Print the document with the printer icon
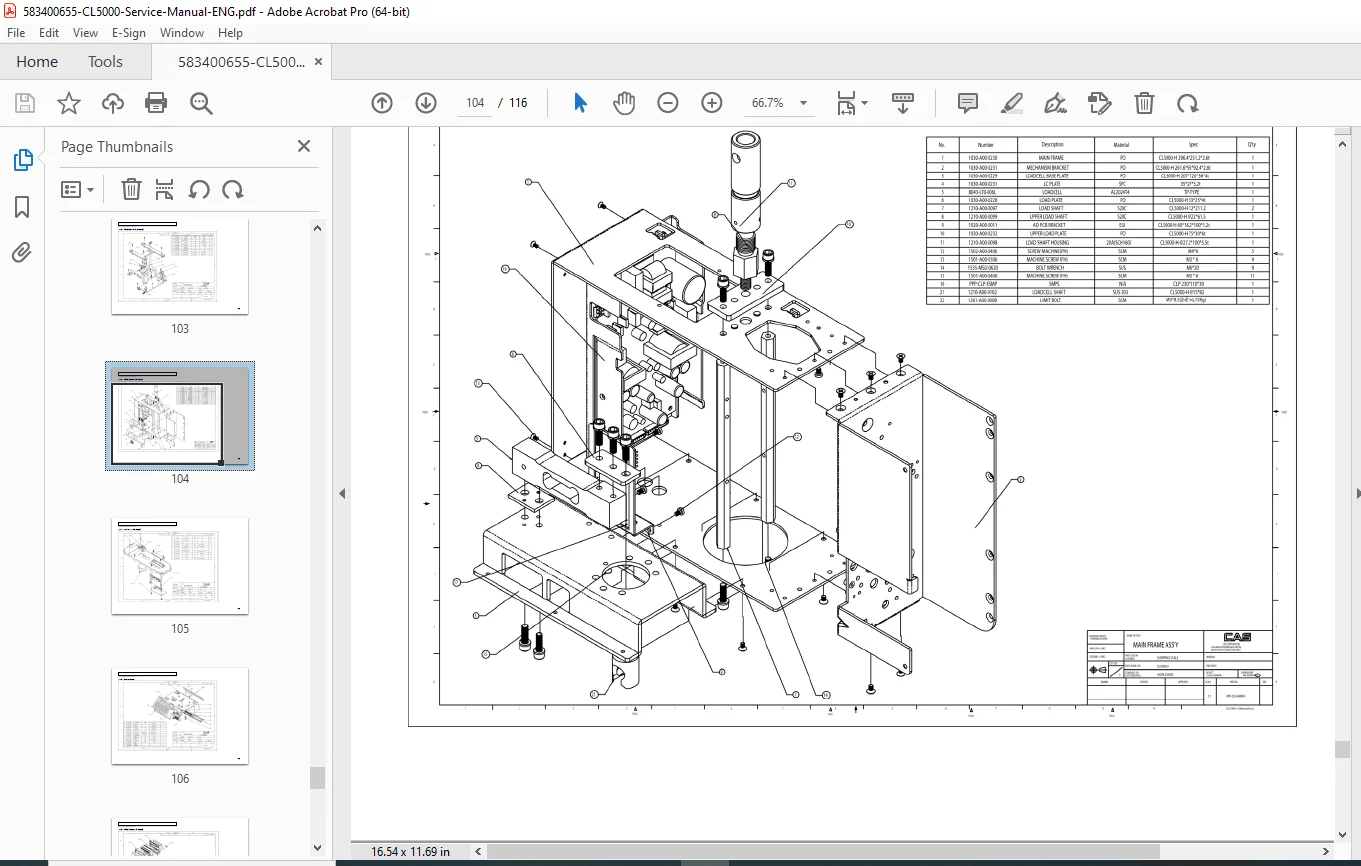 coord(156,103)
